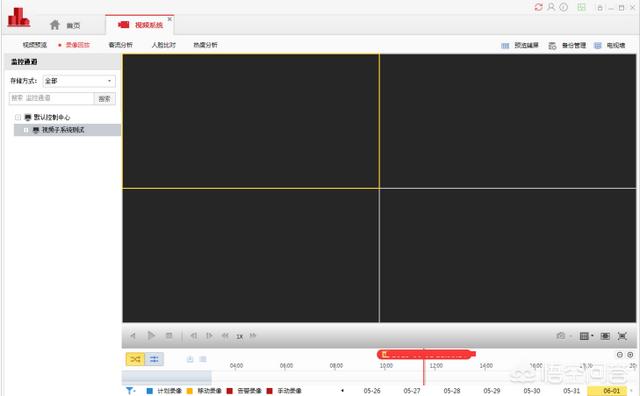Select the 默认控制中心 tree node
The width and height of the screenshot is (640, 396).
coord(52,117)
